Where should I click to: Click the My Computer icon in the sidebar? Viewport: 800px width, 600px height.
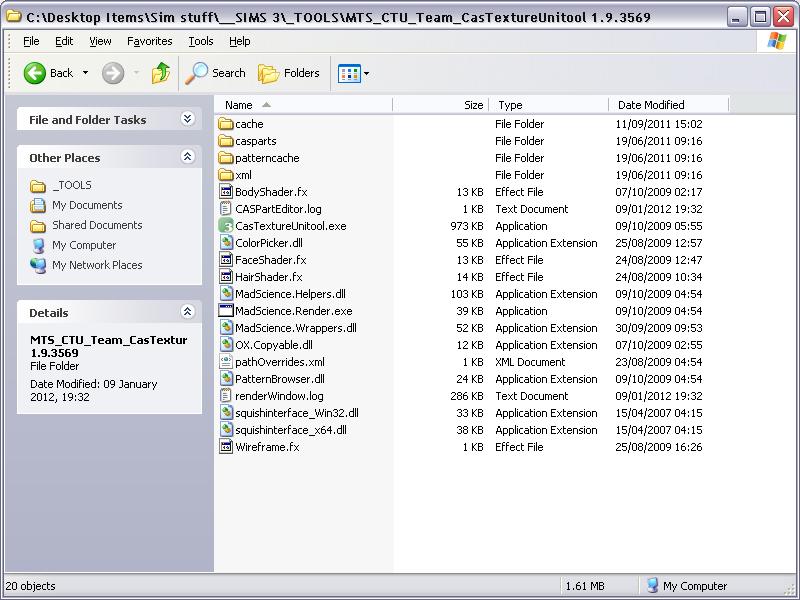(x=84, y=245)
